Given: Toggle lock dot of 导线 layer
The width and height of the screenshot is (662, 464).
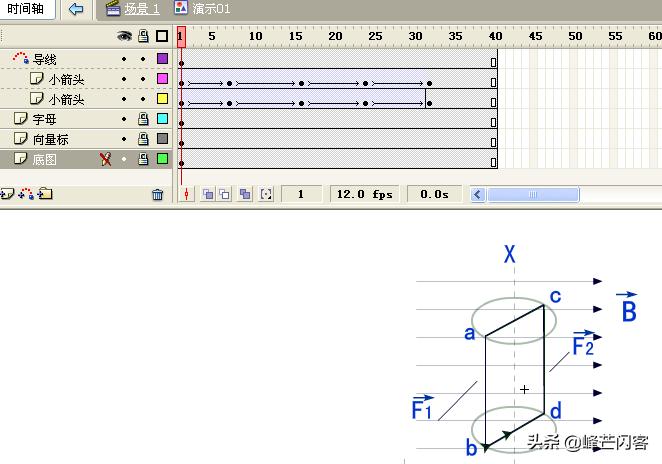Looking at the screenshot, I should (x=143, y=59).
